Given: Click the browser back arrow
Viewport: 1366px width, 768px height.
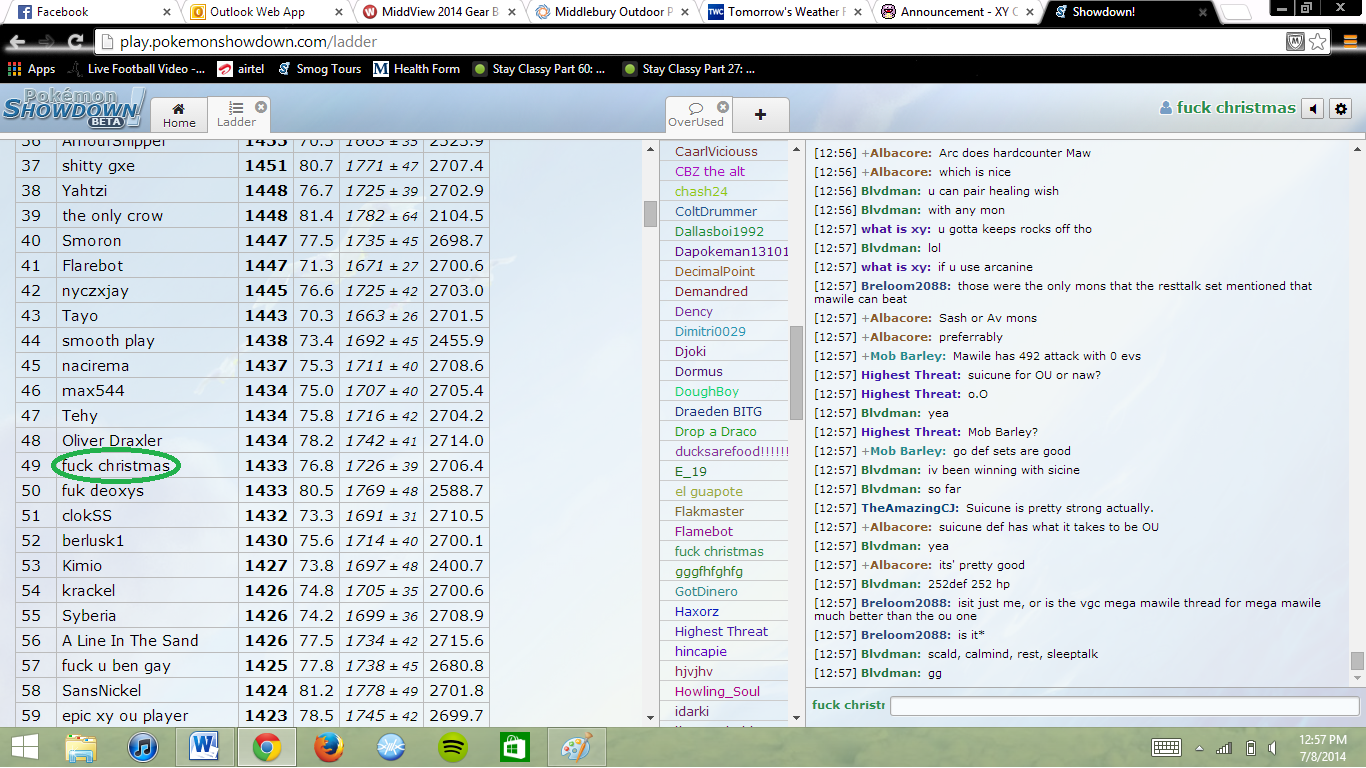Looking at the screenshot, I should [x=17, y=42].
